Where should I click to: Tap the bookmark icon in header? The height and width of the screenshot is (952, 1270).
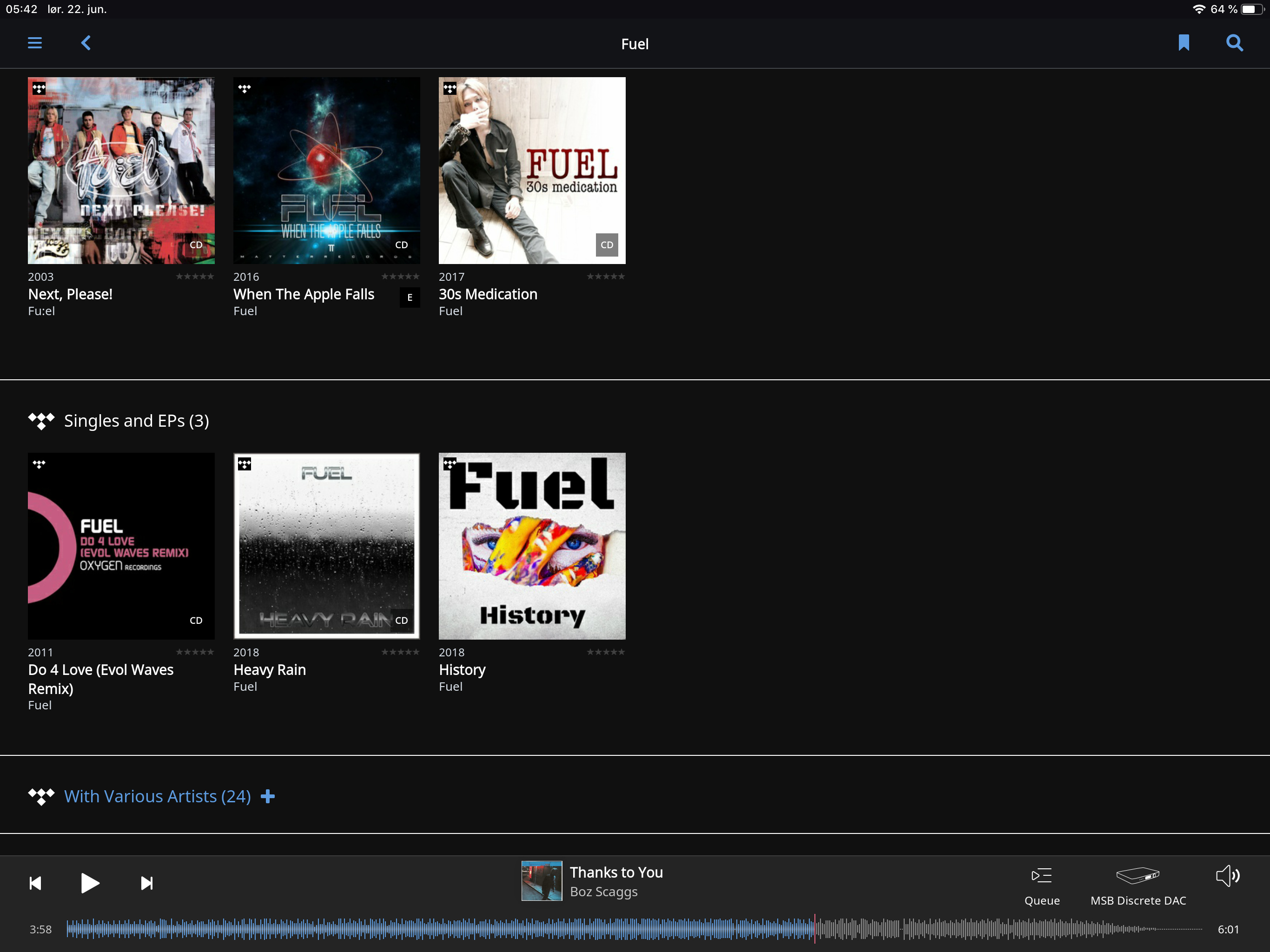(x=1184, y=43)
